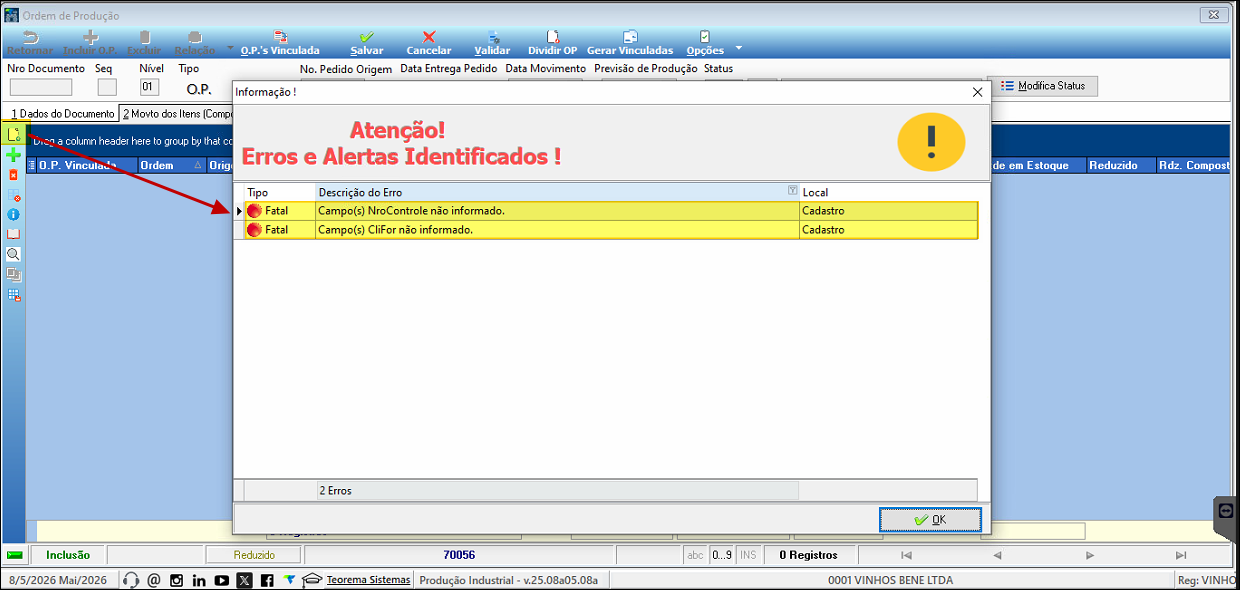1240x590 pixels.
Task: Click 0001 VINHOS BENE LTDA in footer
Action: [890, 580]
